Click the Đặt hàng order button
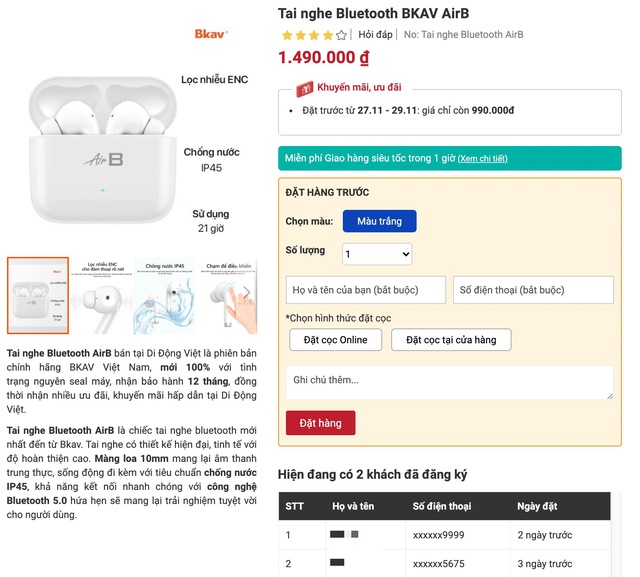This screenshot has width=640, height=577. click(320, 423)
